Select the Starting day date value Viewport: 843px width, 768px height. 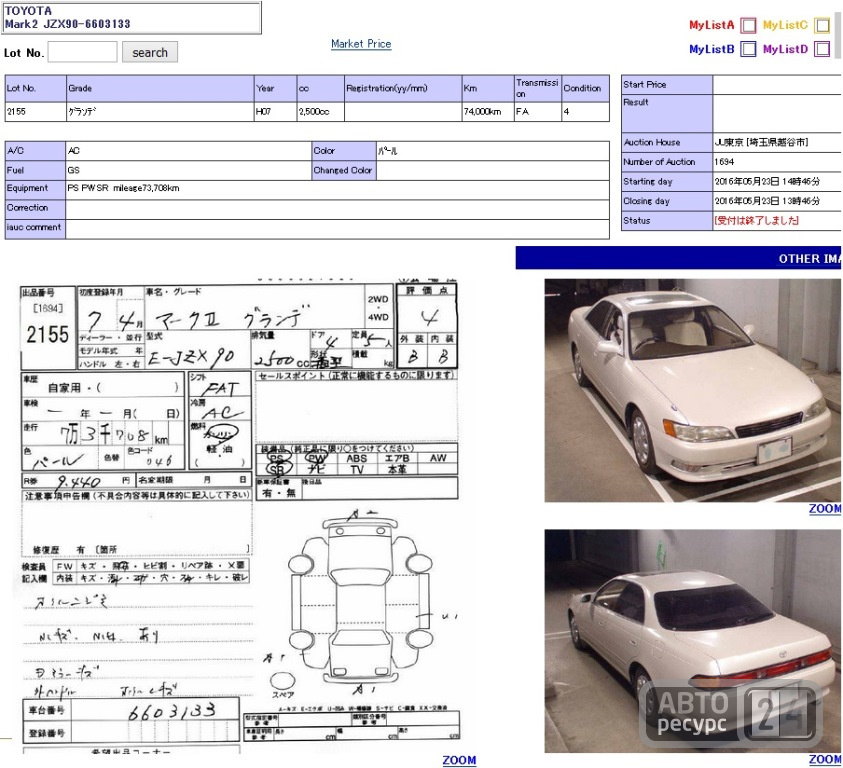click(x=767, y=182)
